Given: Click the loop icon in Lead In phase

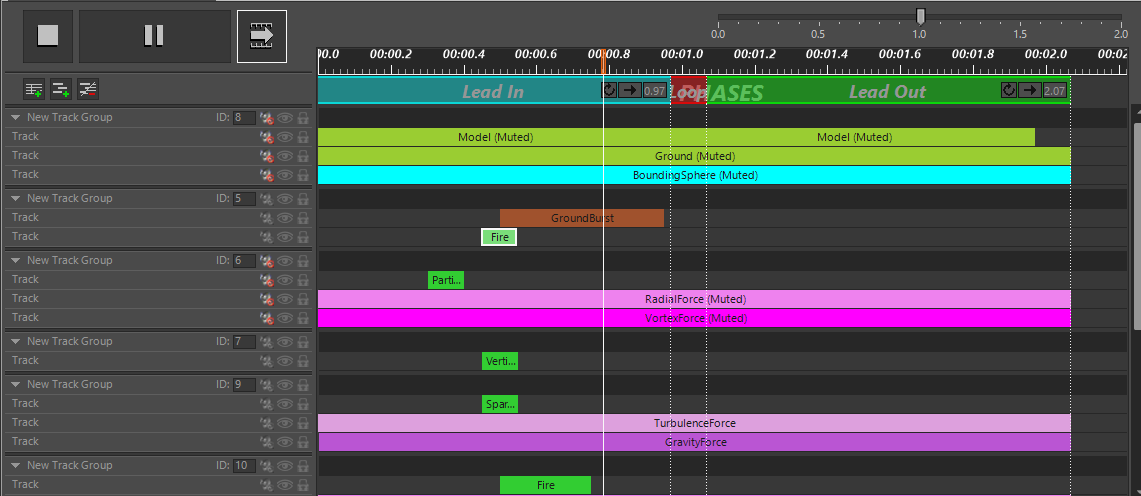Looking at the screenshot, I should [x=609, y=90].
